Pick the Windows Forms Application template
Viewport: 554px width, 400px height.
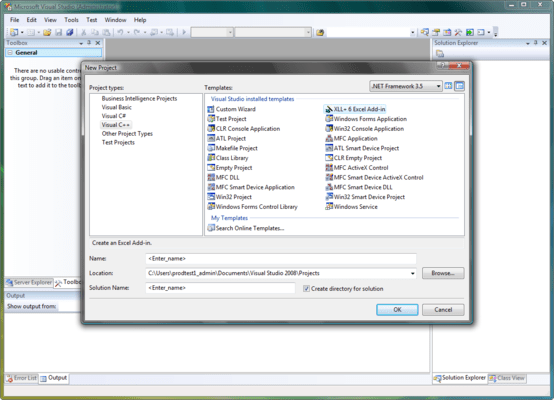[366, 119]
